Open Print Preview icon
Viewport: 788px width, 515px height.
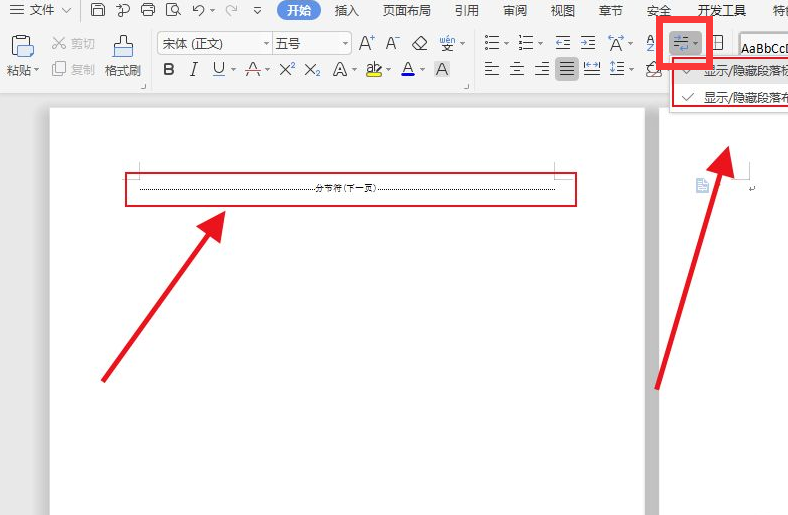click(x=173, y=10)
